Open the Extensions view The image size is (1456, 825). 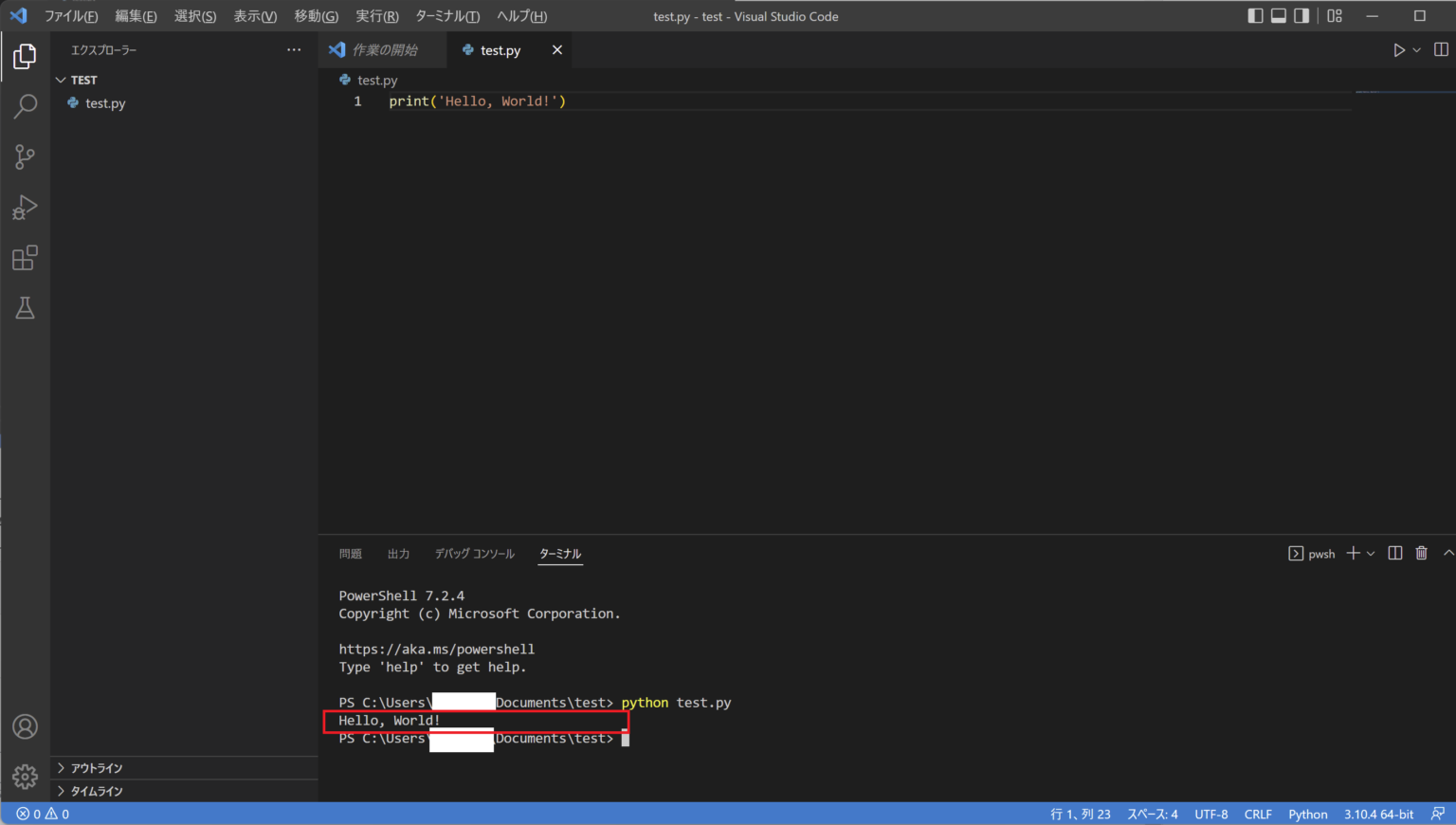25,257
